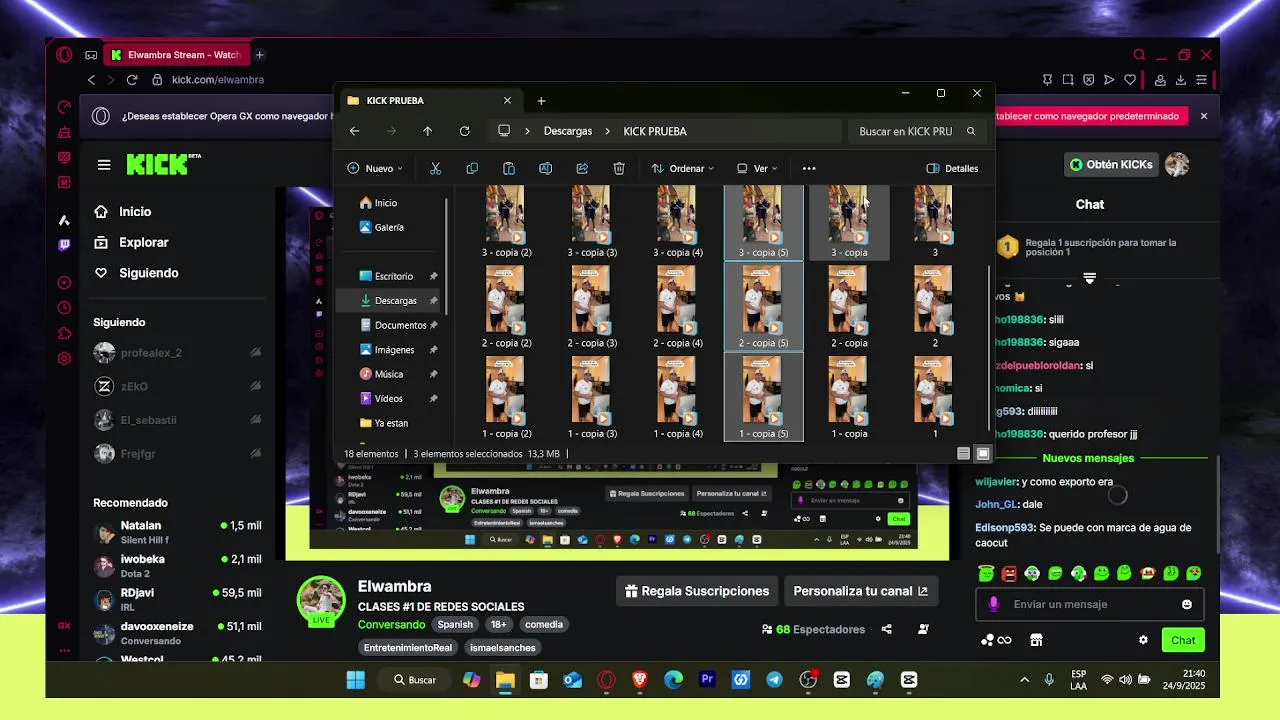Refresh the KICK PRUEBA folder view
Viewport: 1280px width, 720px height.
tap(464, 131)
